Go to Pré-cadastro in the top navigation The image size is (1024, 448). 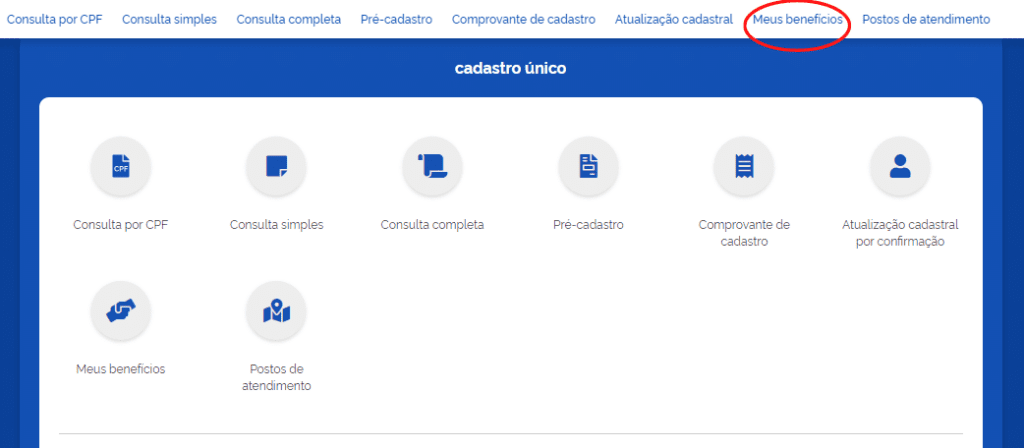tap(396, 19)
